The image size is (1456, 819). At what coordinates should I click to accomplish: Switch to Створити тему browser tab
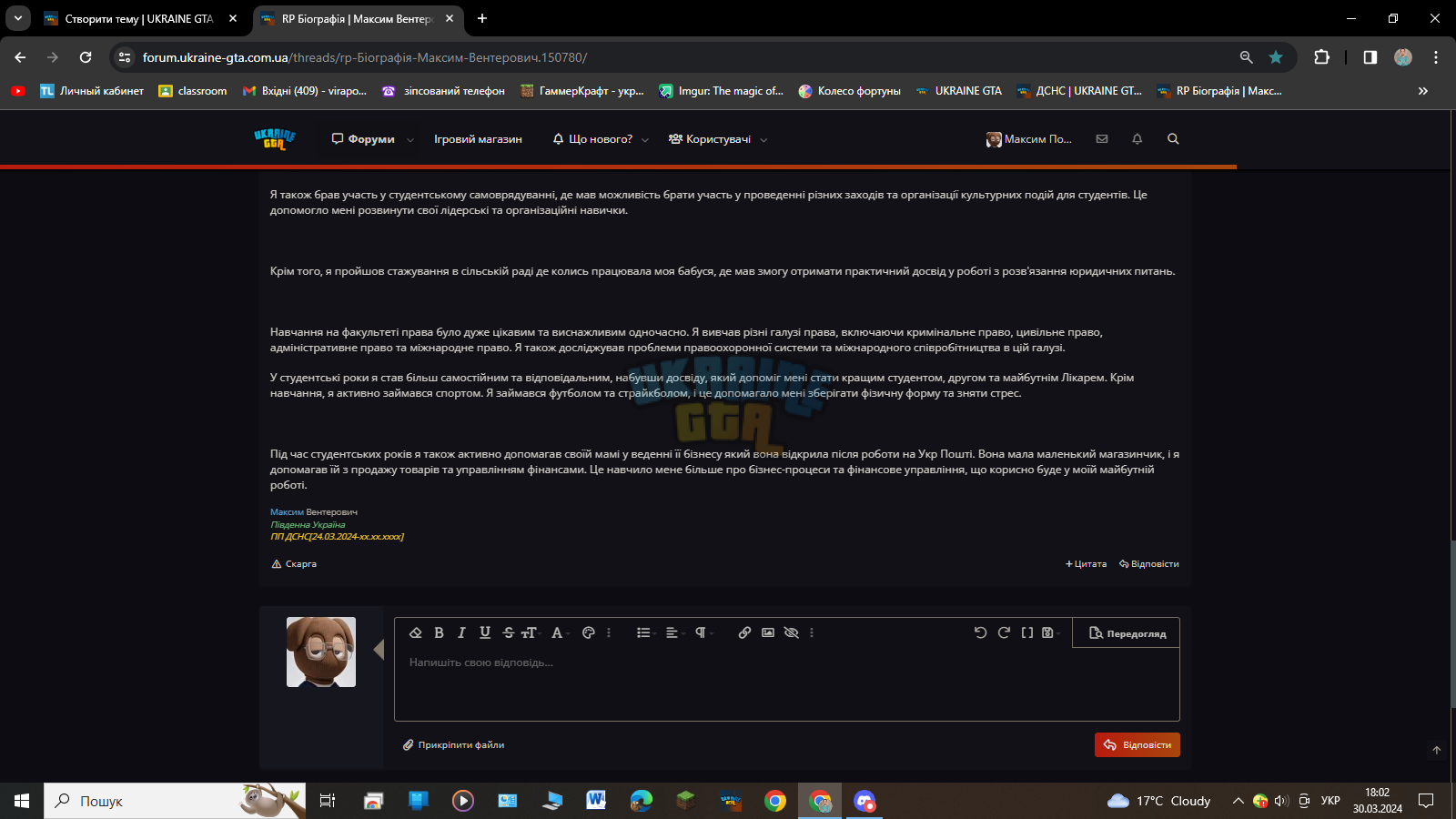tap(140, 18)
